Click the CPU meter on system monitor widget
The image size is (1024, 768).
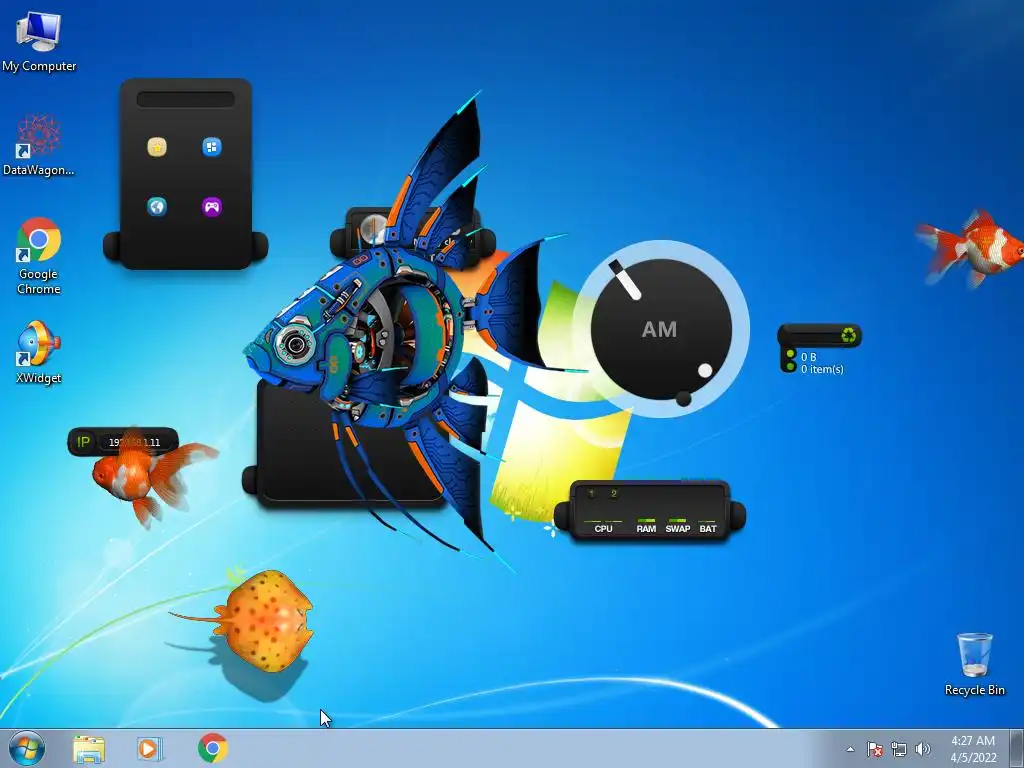tap(603, 527)
